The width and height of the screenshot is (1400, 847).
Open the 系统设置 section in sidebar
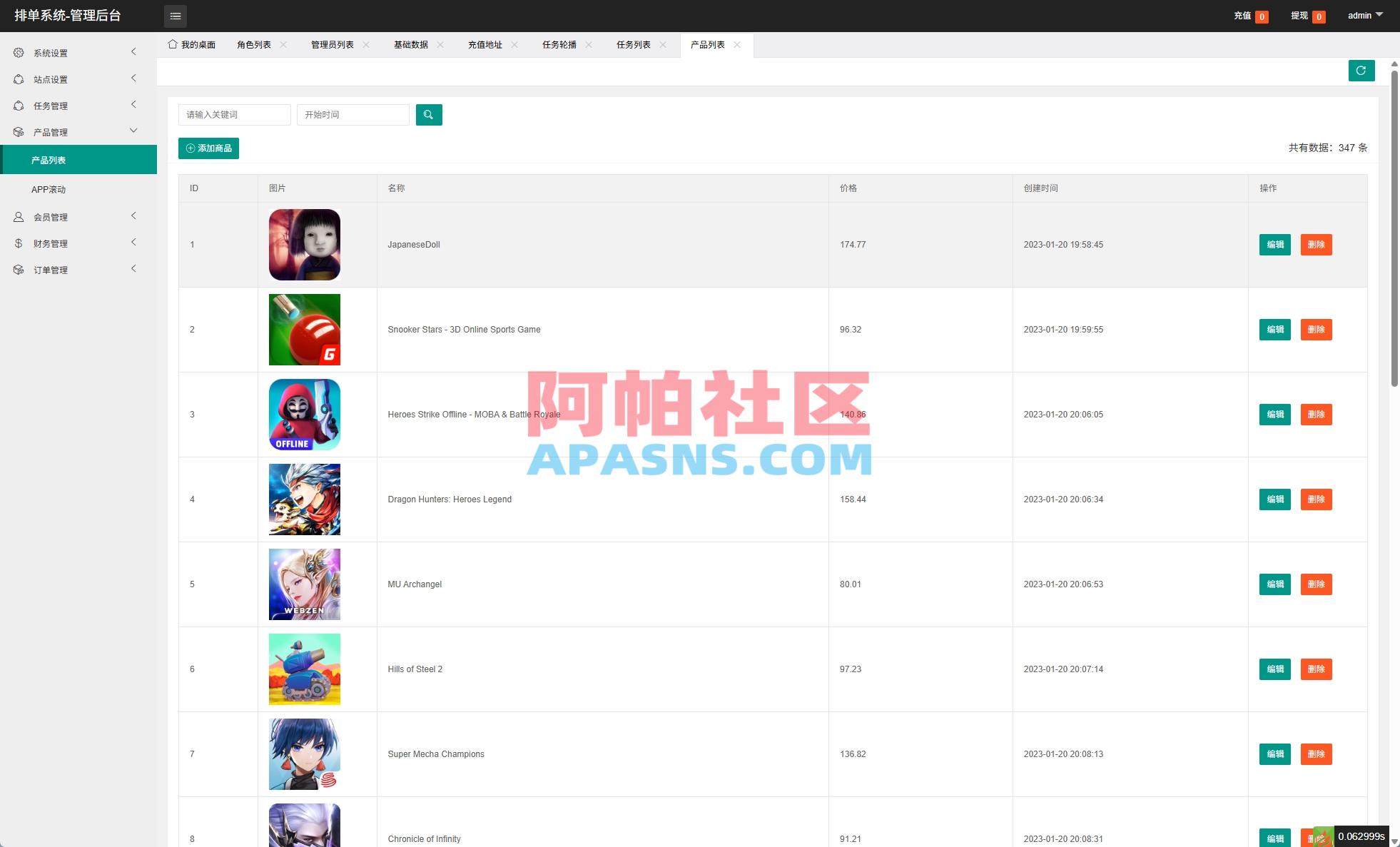pos(19,52)
